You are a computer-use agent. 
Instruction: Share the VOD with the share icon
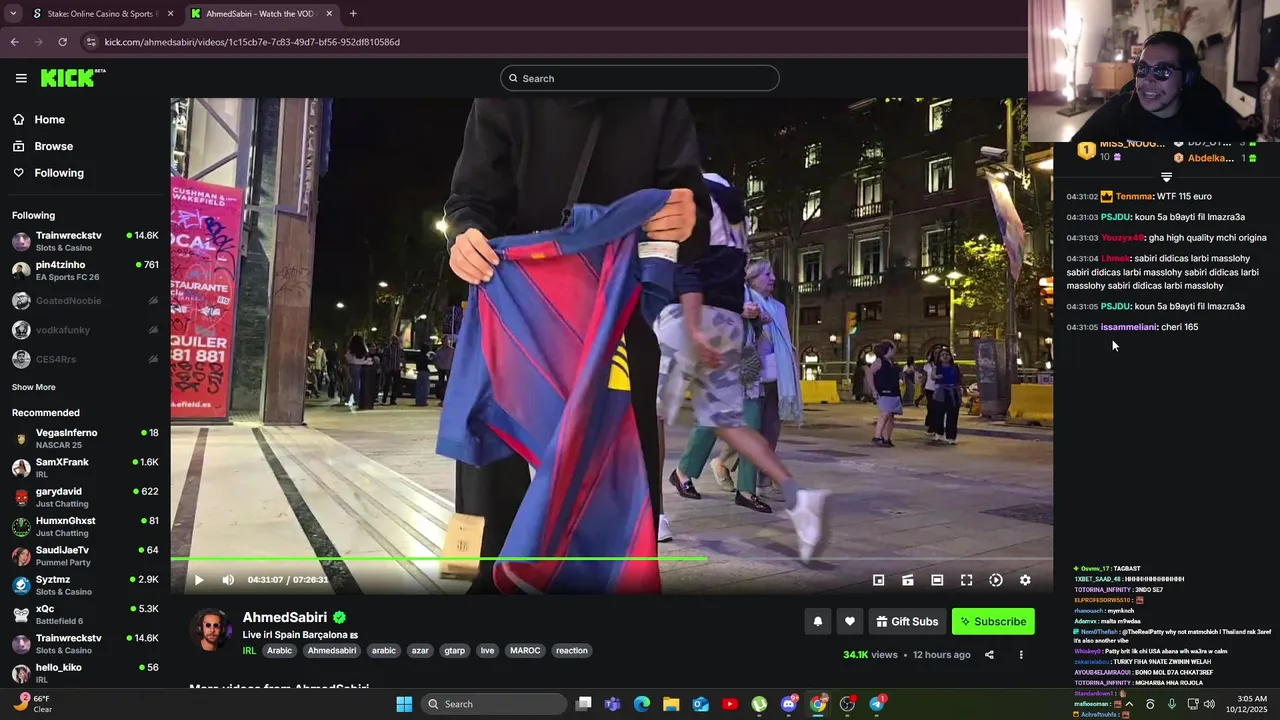pyautogui.click(x=989, y=655)
